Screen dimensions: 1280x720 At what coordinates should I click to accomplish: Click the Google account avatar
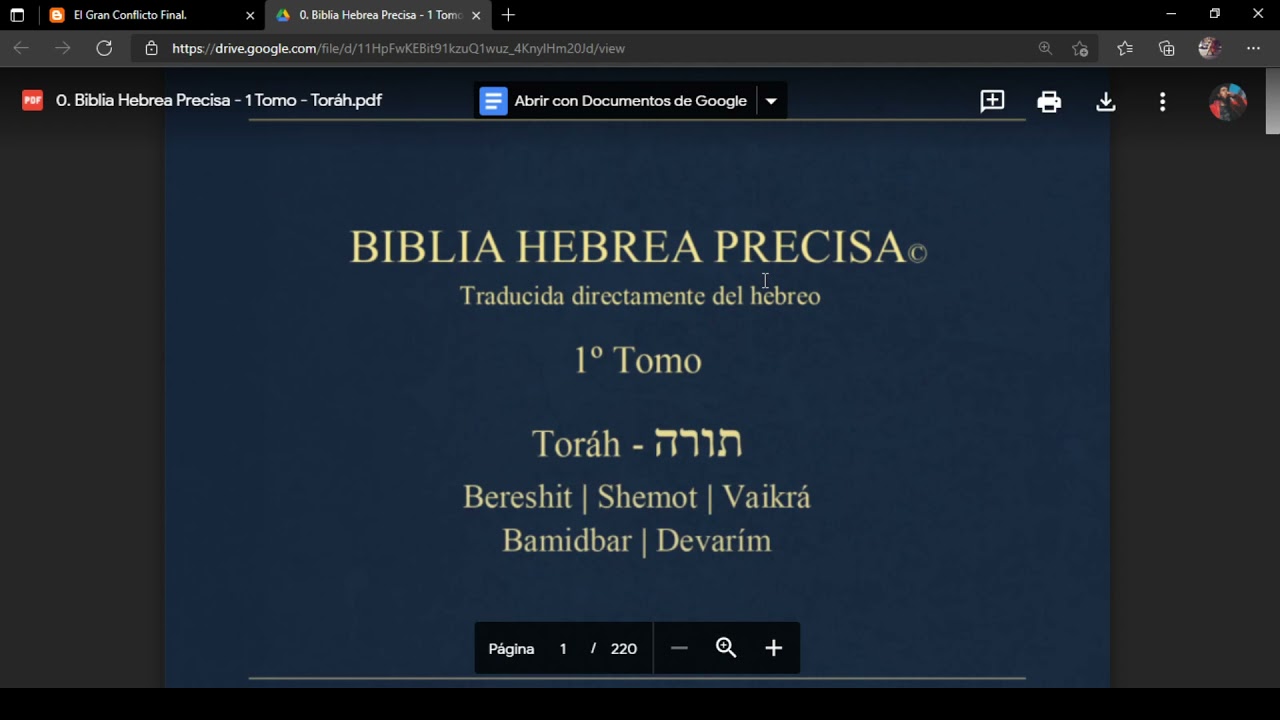coord(1228,101)
